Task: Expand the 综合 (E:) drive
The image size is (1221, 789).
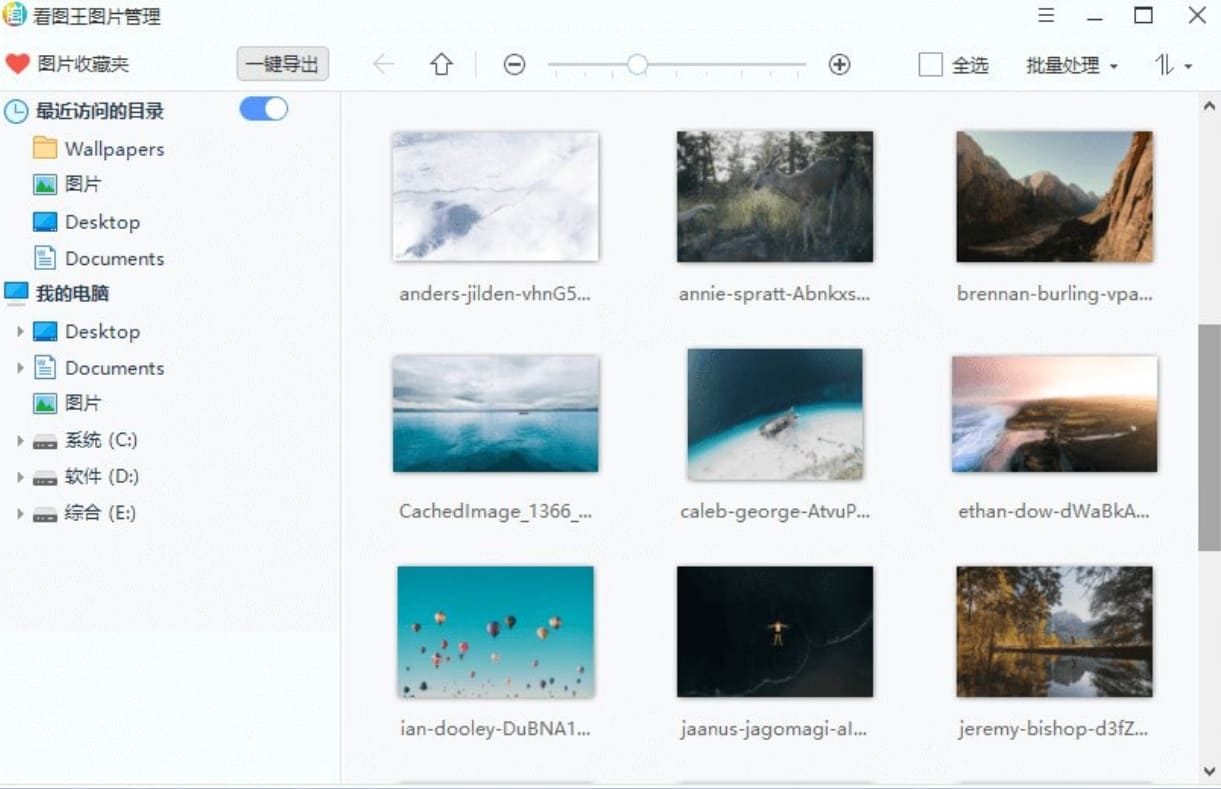Action: [x=20, y=513]
